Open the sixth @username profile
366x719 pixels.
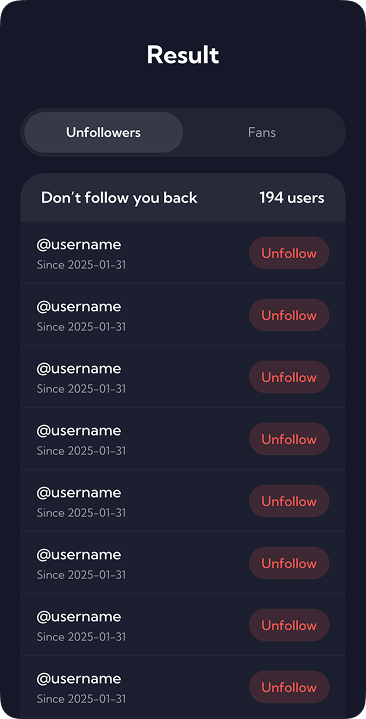click(79, 555)
